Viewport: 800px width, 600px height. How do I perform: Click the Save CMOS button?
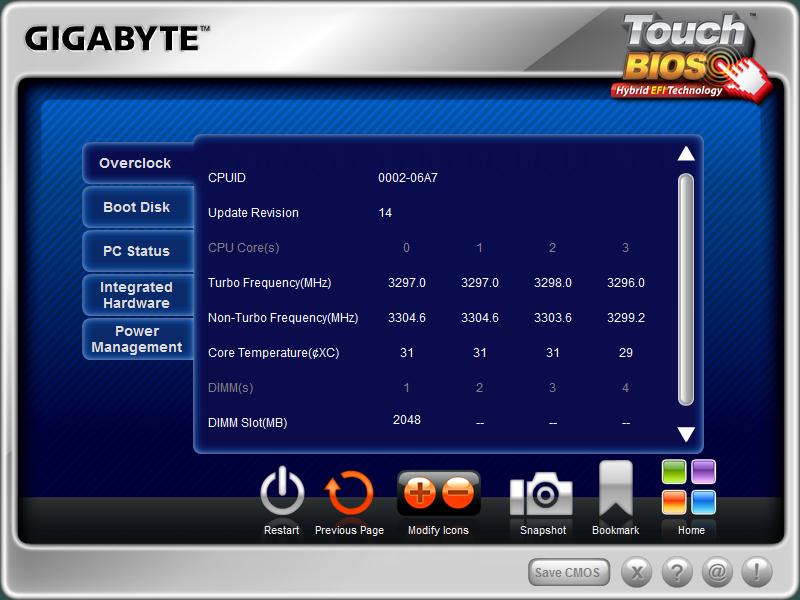click(x=568, y=572)
